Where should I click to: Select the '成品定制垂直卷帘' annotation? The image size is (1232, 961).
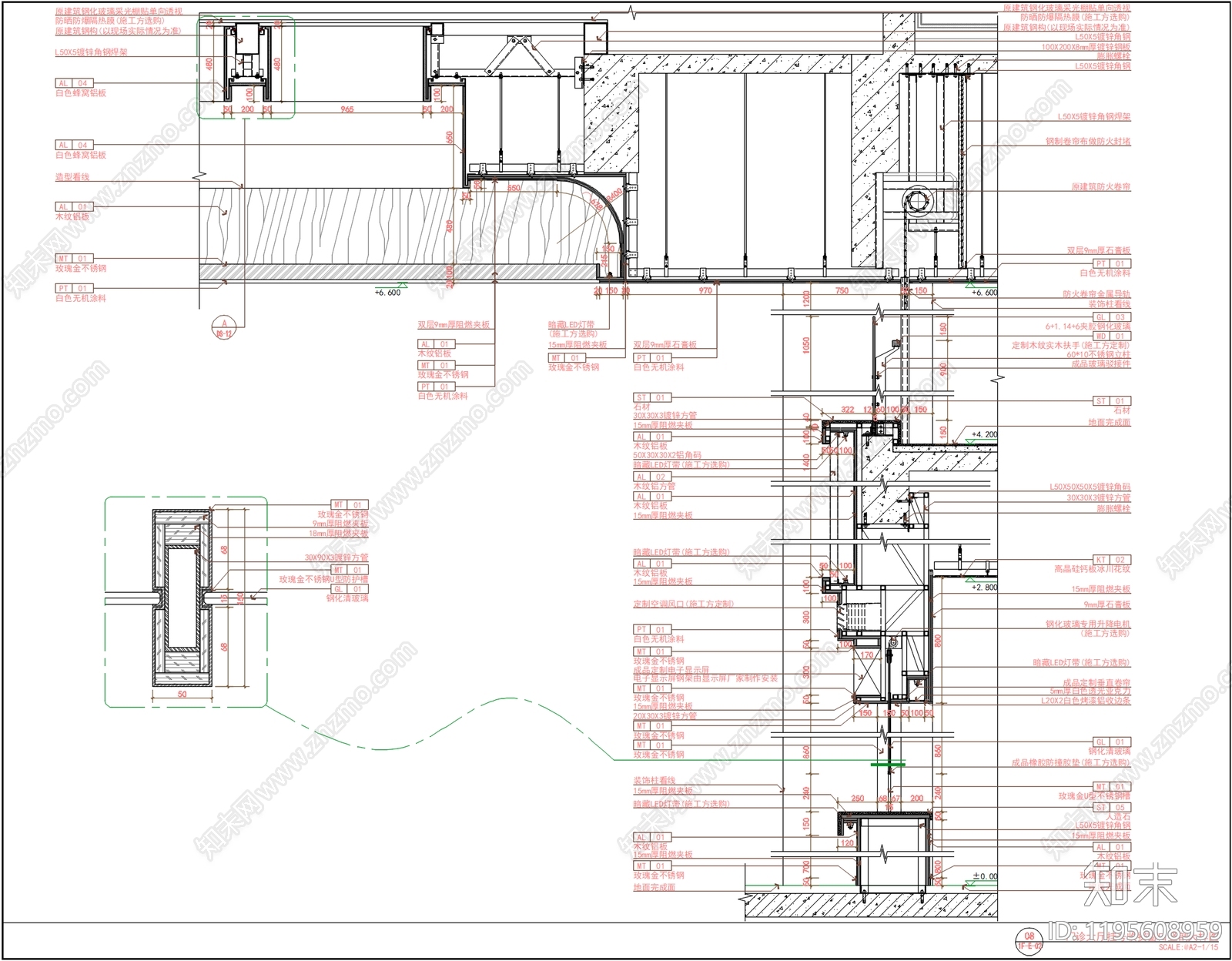click(x=1096, y=683)
